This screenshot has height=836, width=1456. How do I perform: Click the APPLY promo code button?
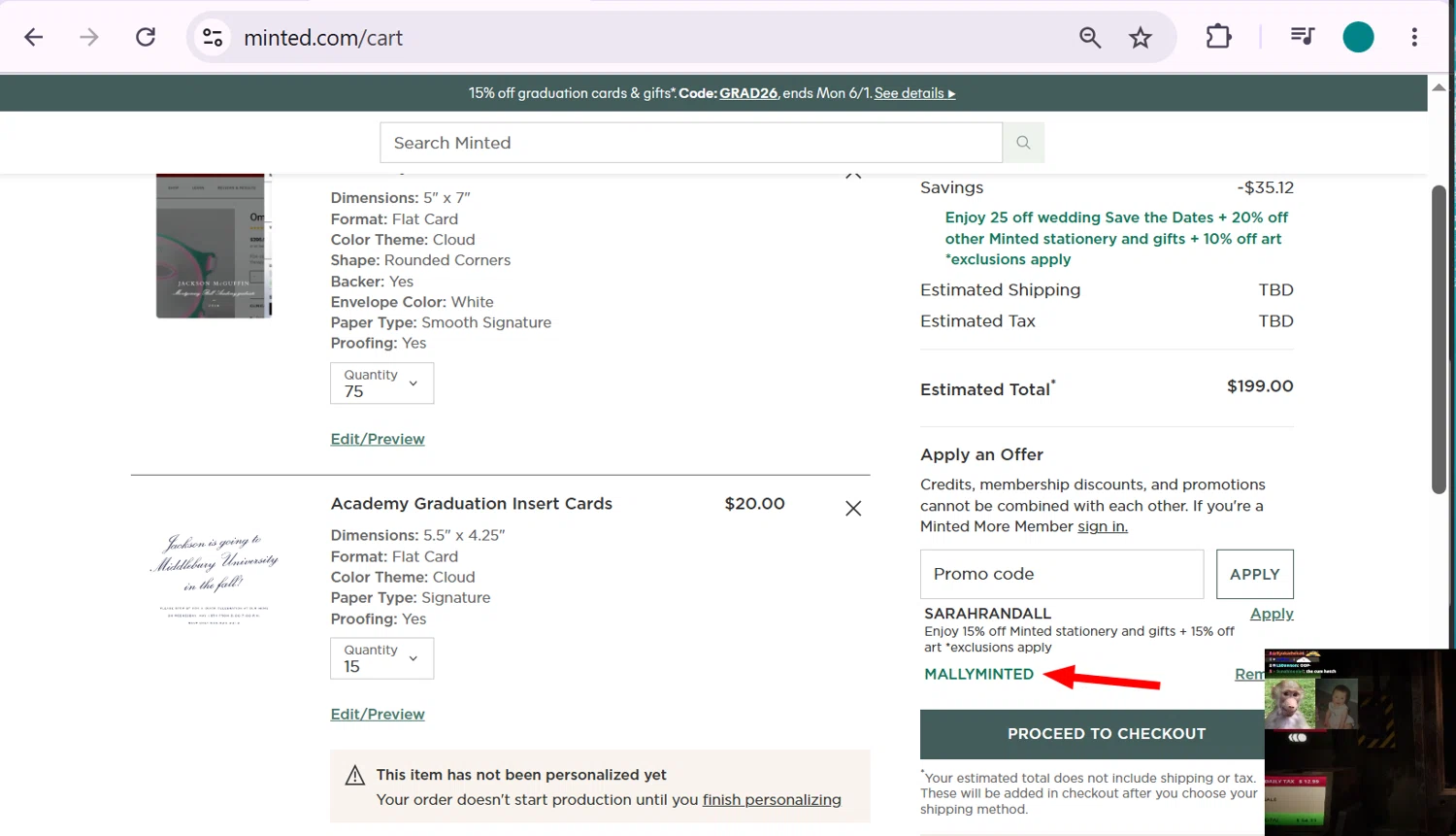pyautogui.click(x=1254, y=574)
